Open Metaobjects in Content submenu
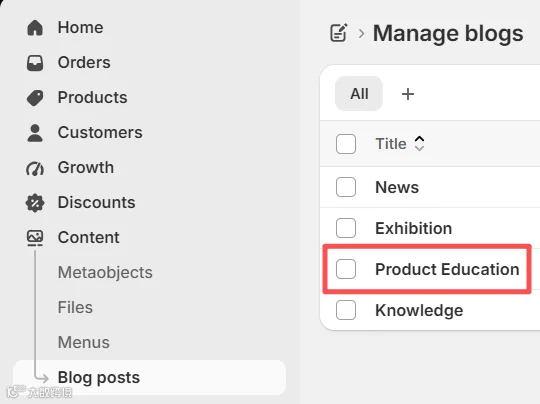 (x=105, y=272)
